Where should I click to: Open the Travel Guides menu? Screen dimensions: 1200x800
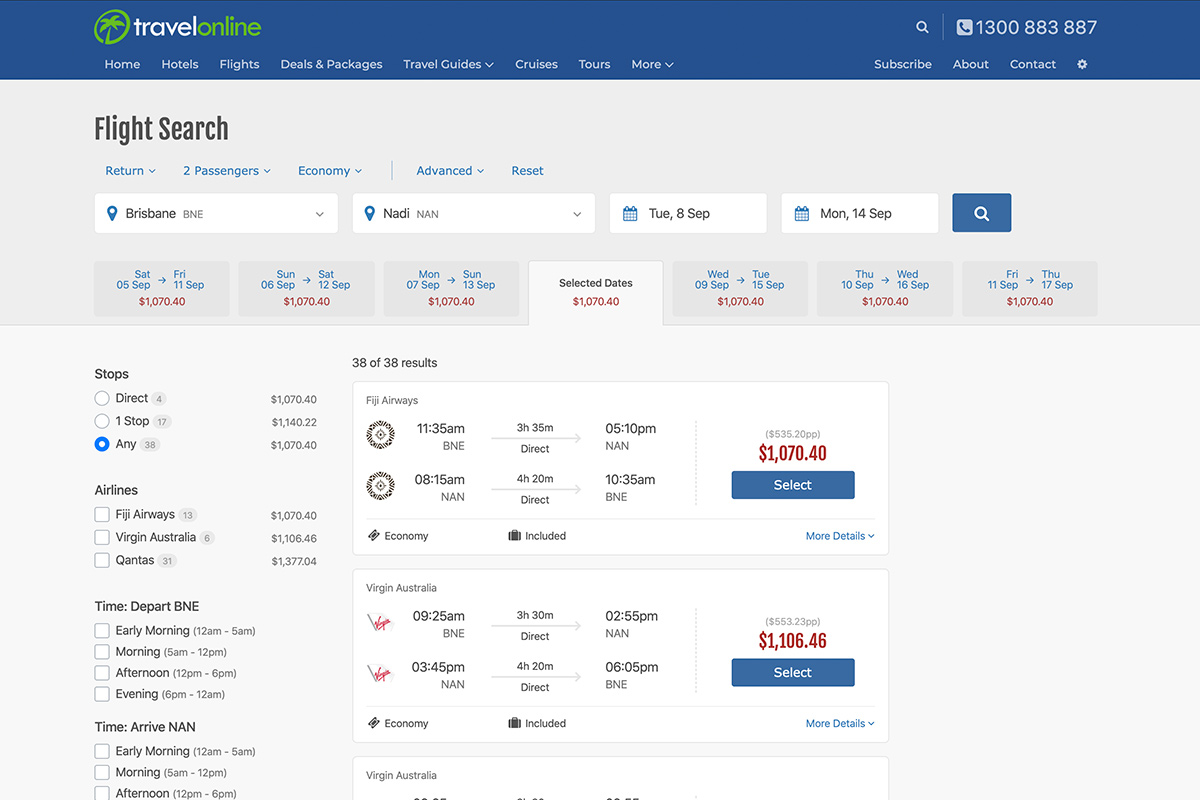(x=448, y=64)
